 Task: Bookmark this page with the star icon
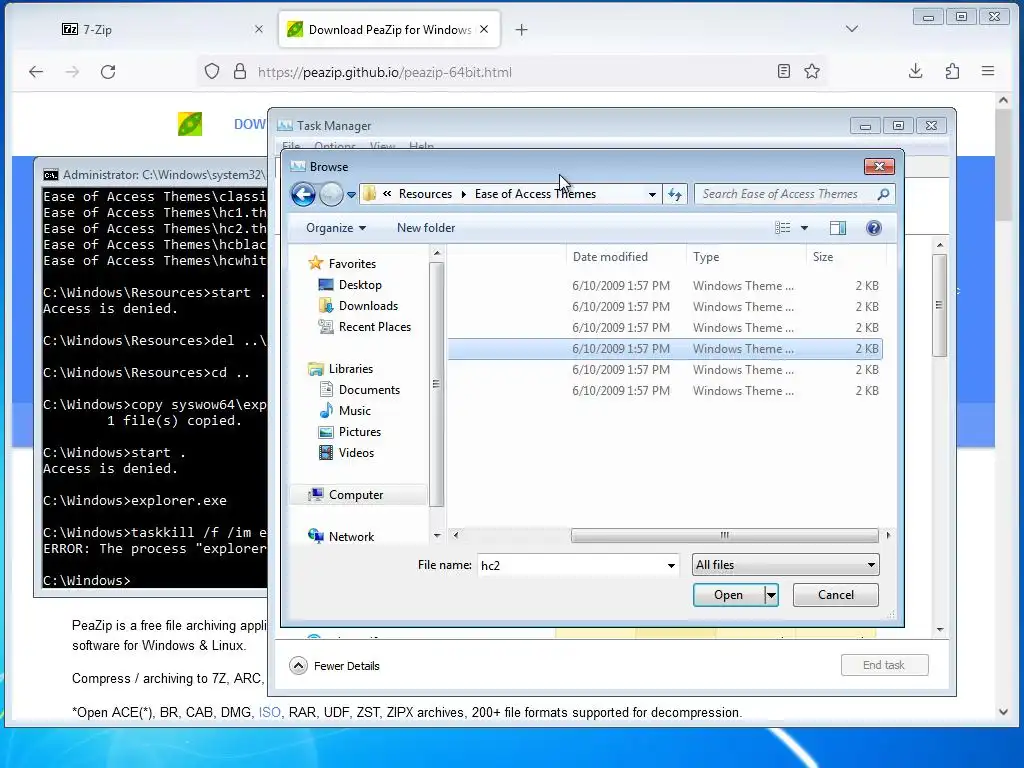click(812, 72)
